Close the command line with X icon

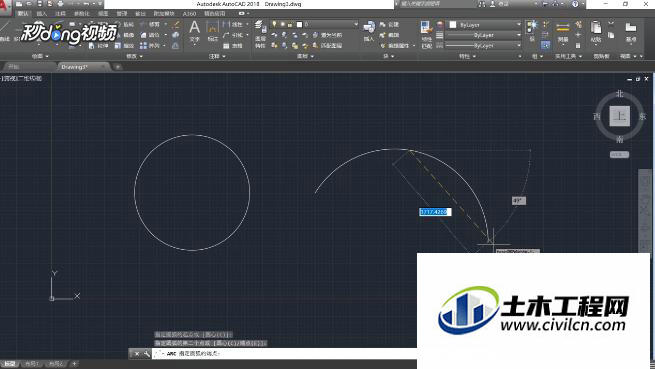click(x=137, y=354)
